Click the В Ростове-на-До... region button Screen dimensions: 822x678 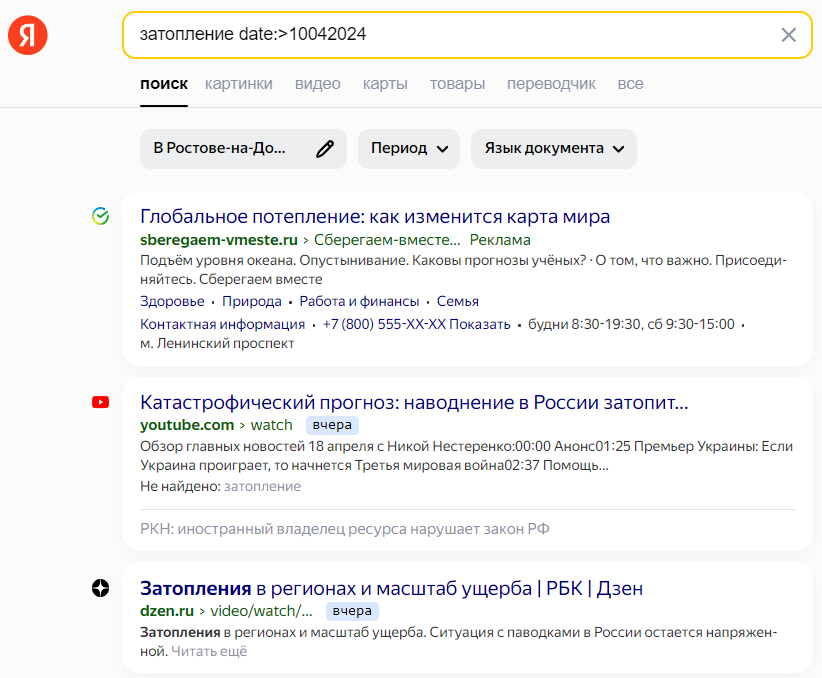coord(243,149)
